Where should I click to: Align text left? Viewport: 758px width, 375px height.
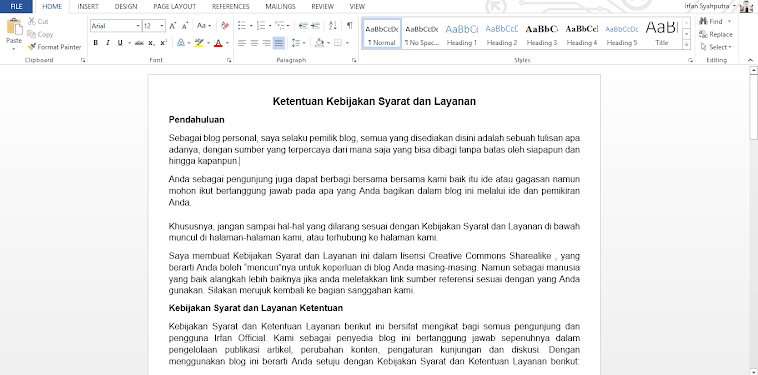(x=242, y=43)
